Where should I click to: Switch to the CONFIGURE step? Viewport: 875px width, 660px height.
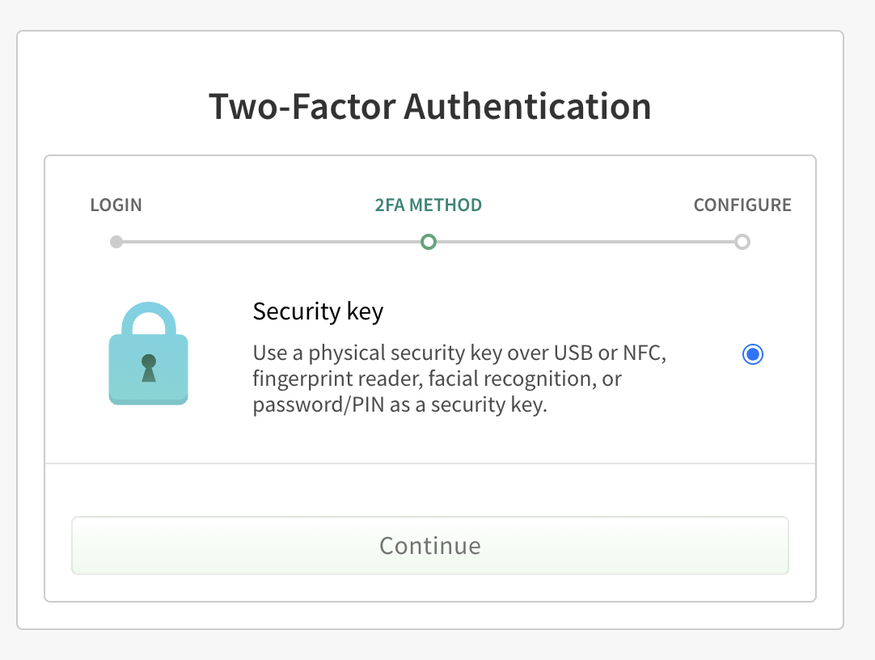(x=742, y=205)
